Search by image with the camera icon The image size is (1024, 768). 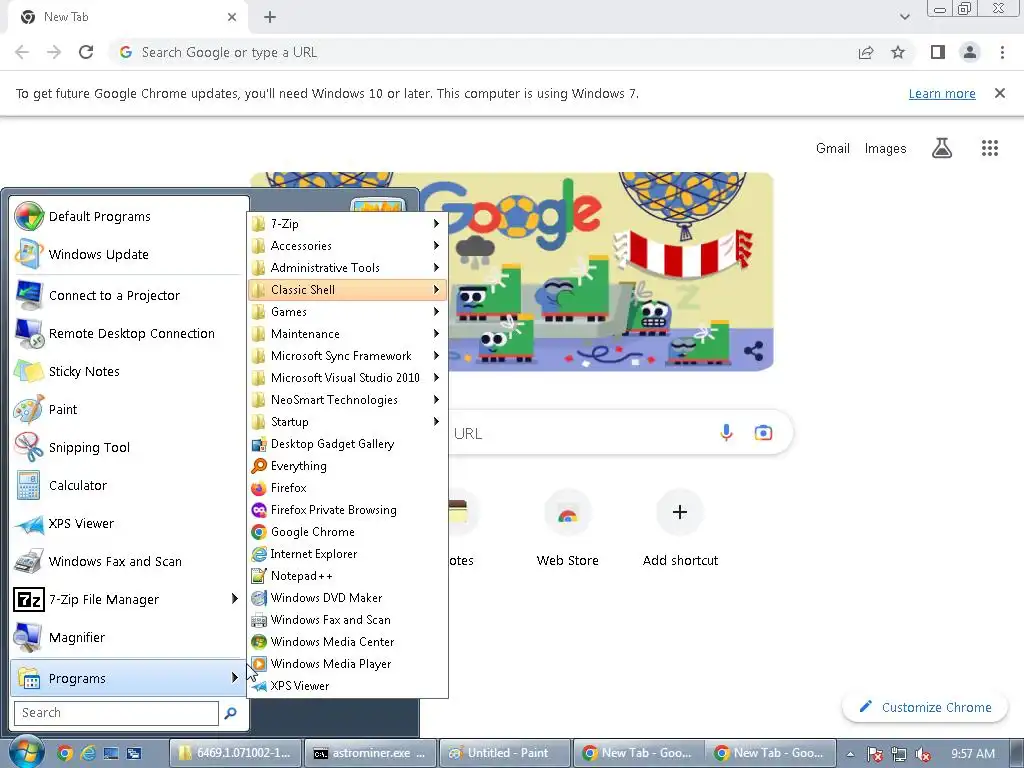point(763,432)
